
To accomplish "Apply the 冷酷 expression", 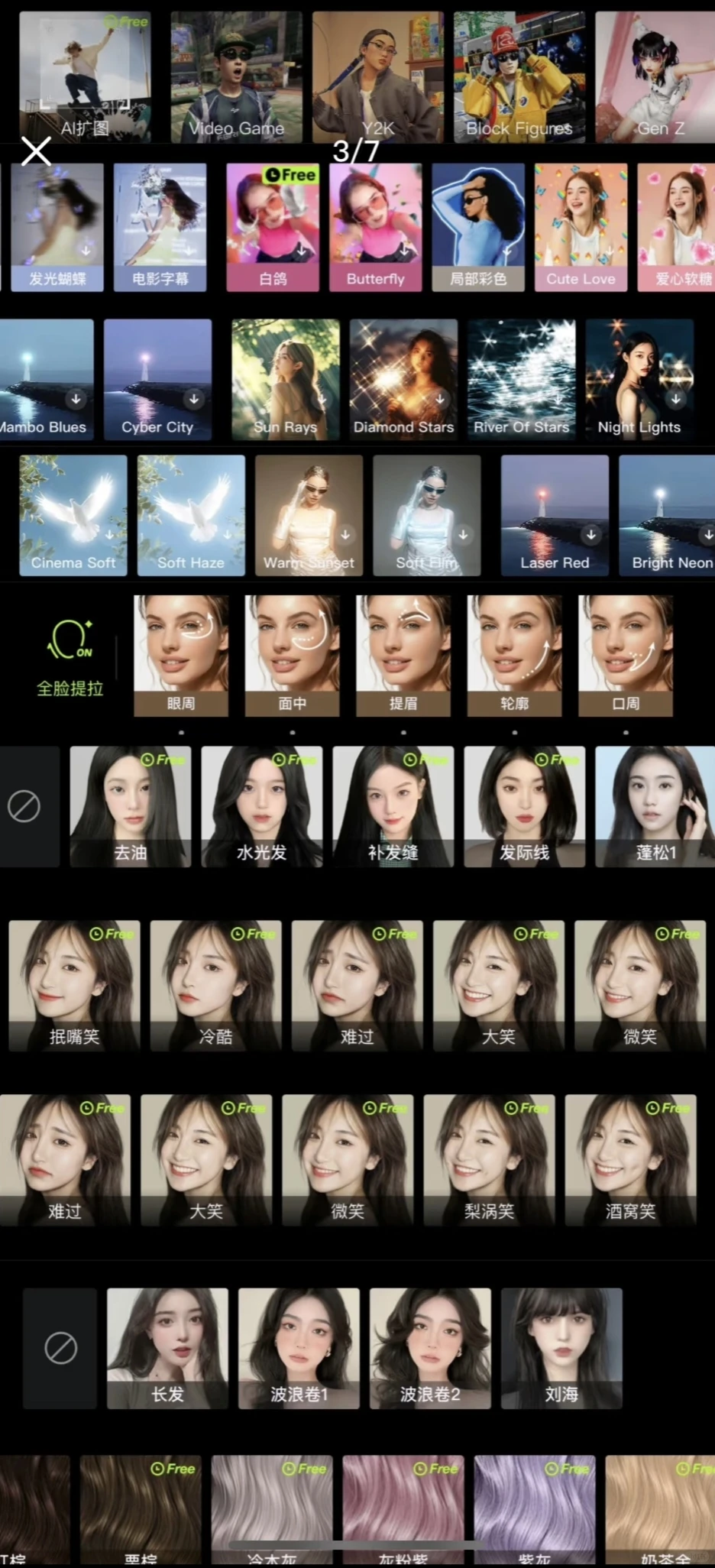I will (x=216, y=986).
